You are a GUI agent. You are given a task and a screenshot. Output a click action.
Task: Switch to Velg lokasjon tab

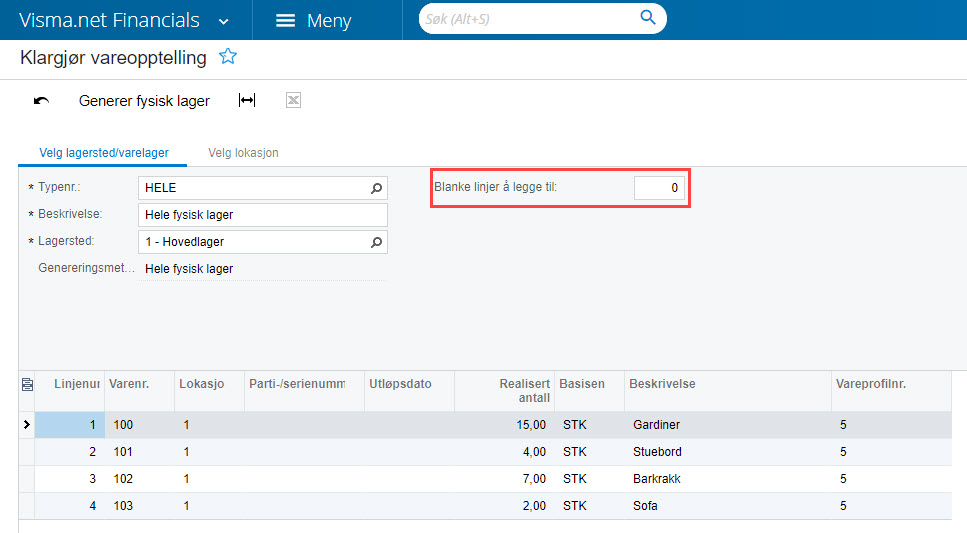click(x=243, y=153)
